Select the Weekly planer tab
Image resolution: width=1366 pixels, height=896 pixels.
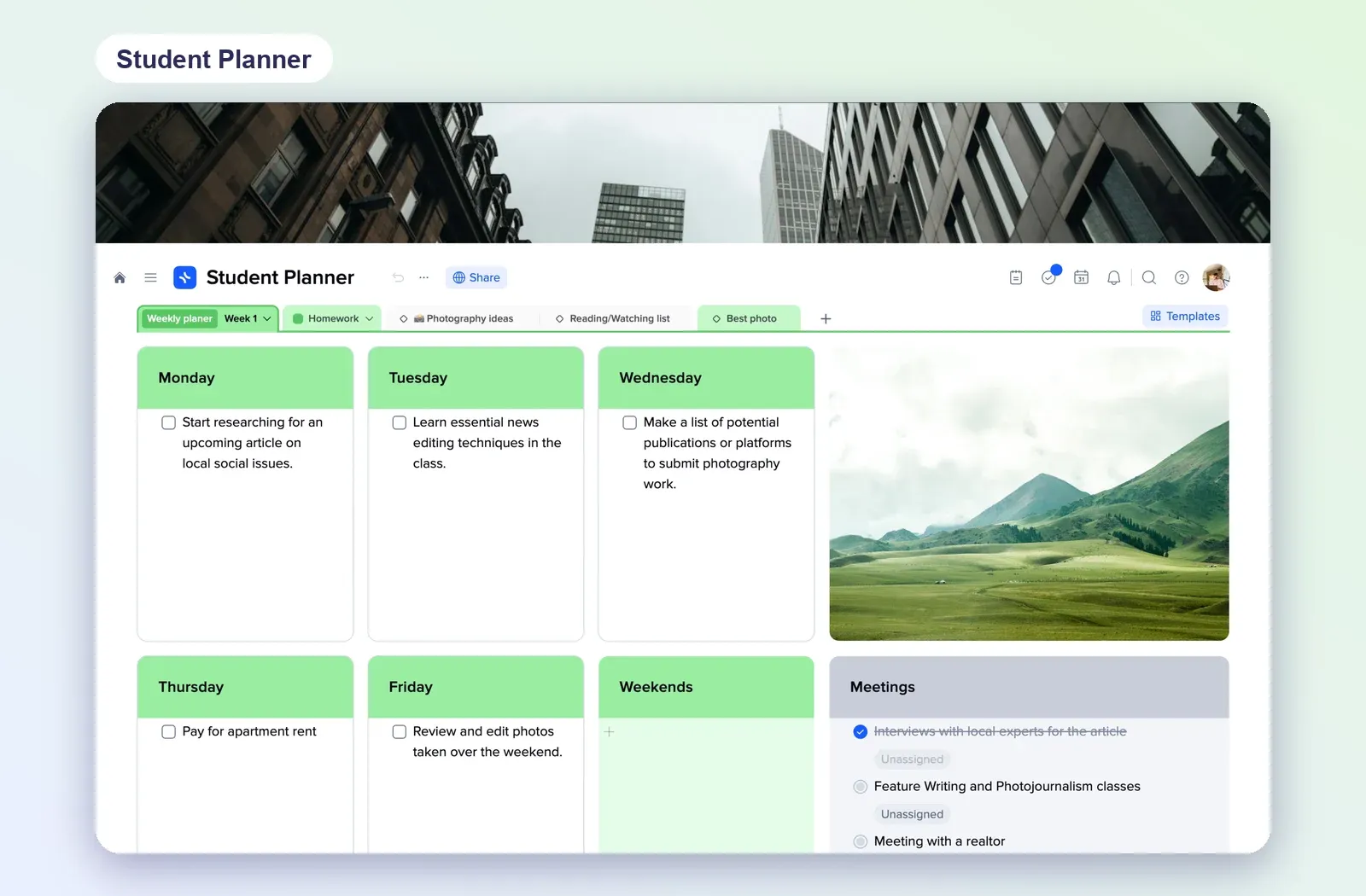coord(179,318)
